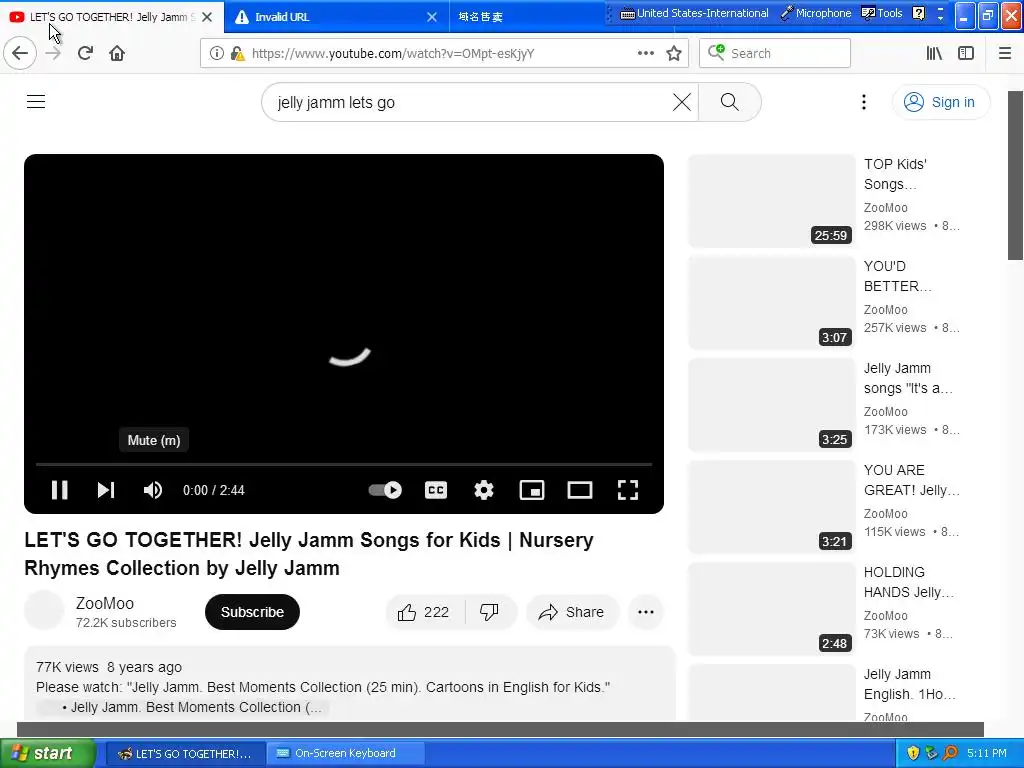This screenshot has height=768, width=1024.
Task: Turn on closed captions (CC)
Action: point(436,490)
